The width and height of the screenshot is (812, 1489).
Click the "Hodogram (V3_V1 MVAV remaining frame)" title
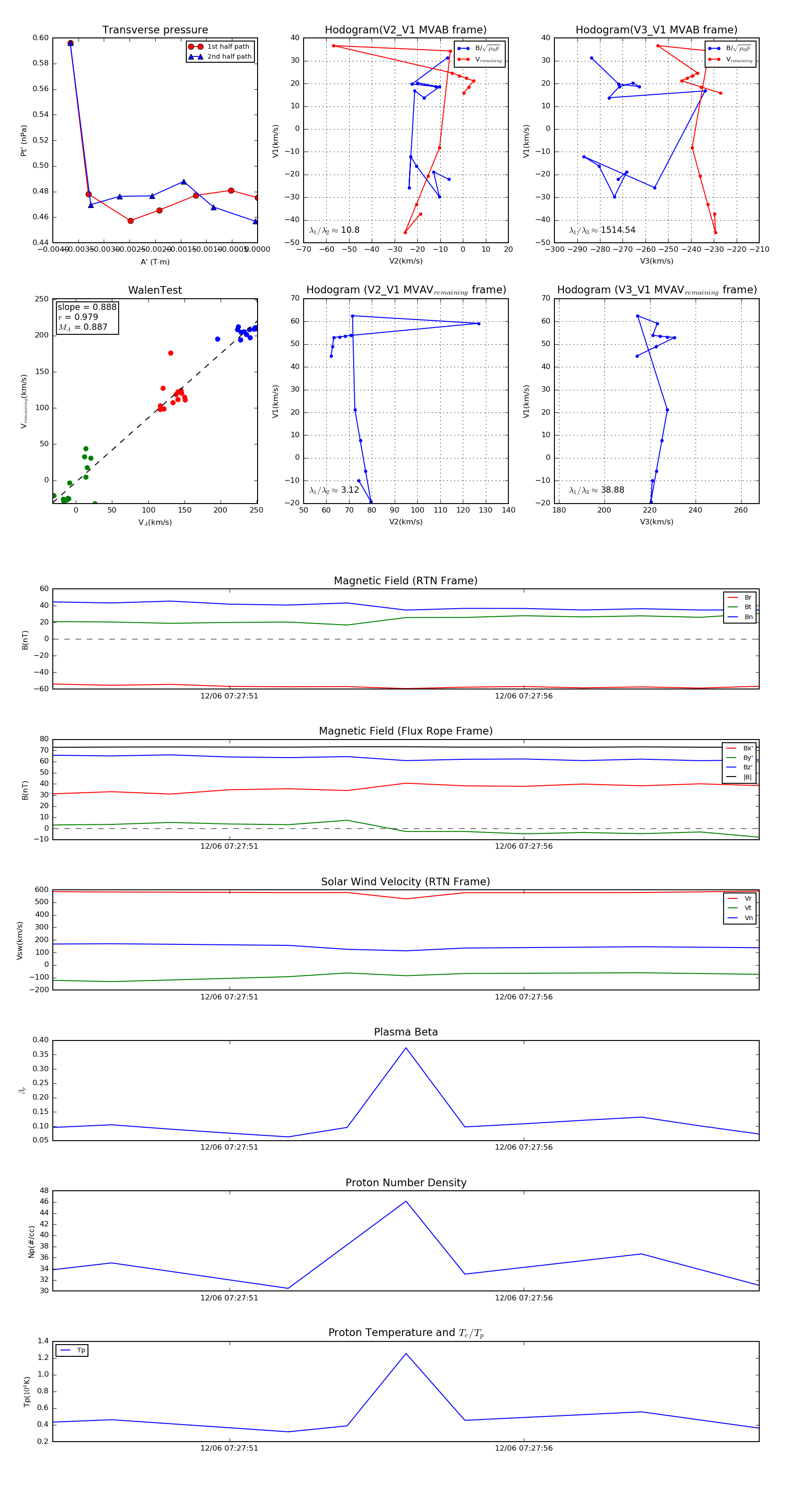[656, 290]
